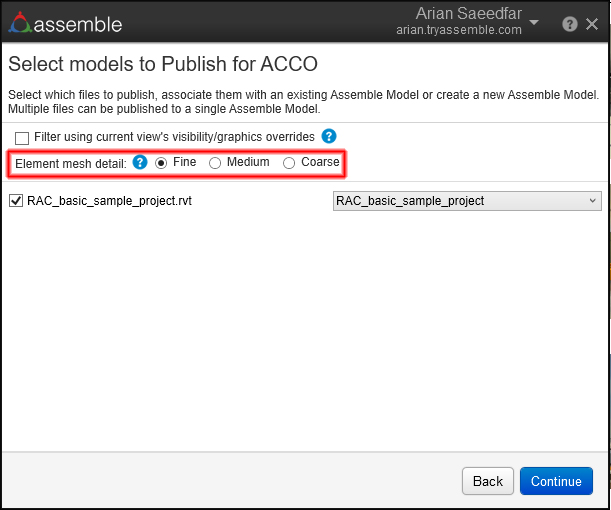611x510 pixels.
Task: Click the assemble wordmark in header
Action: 79,24
